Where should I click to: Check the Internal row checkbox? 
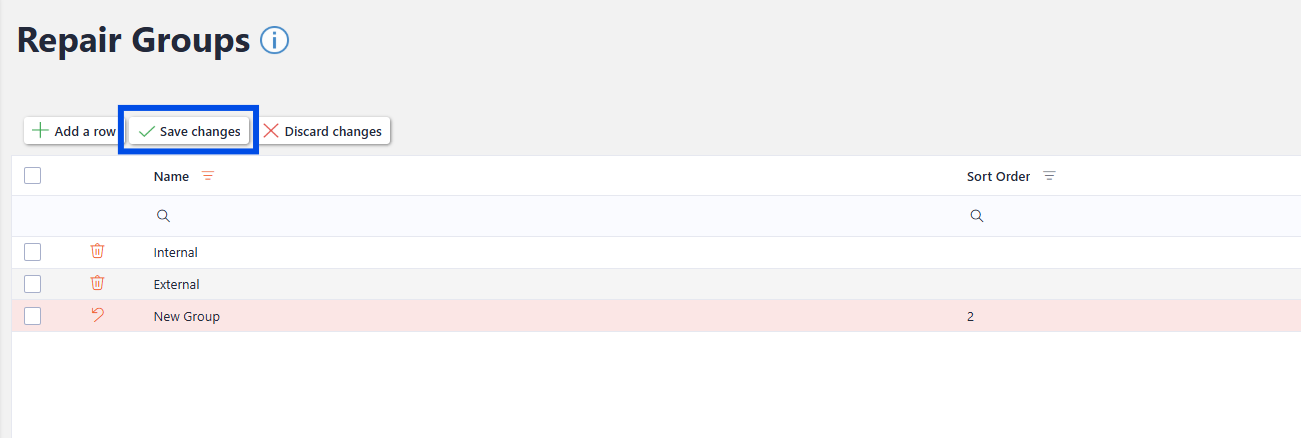(32, 252)
